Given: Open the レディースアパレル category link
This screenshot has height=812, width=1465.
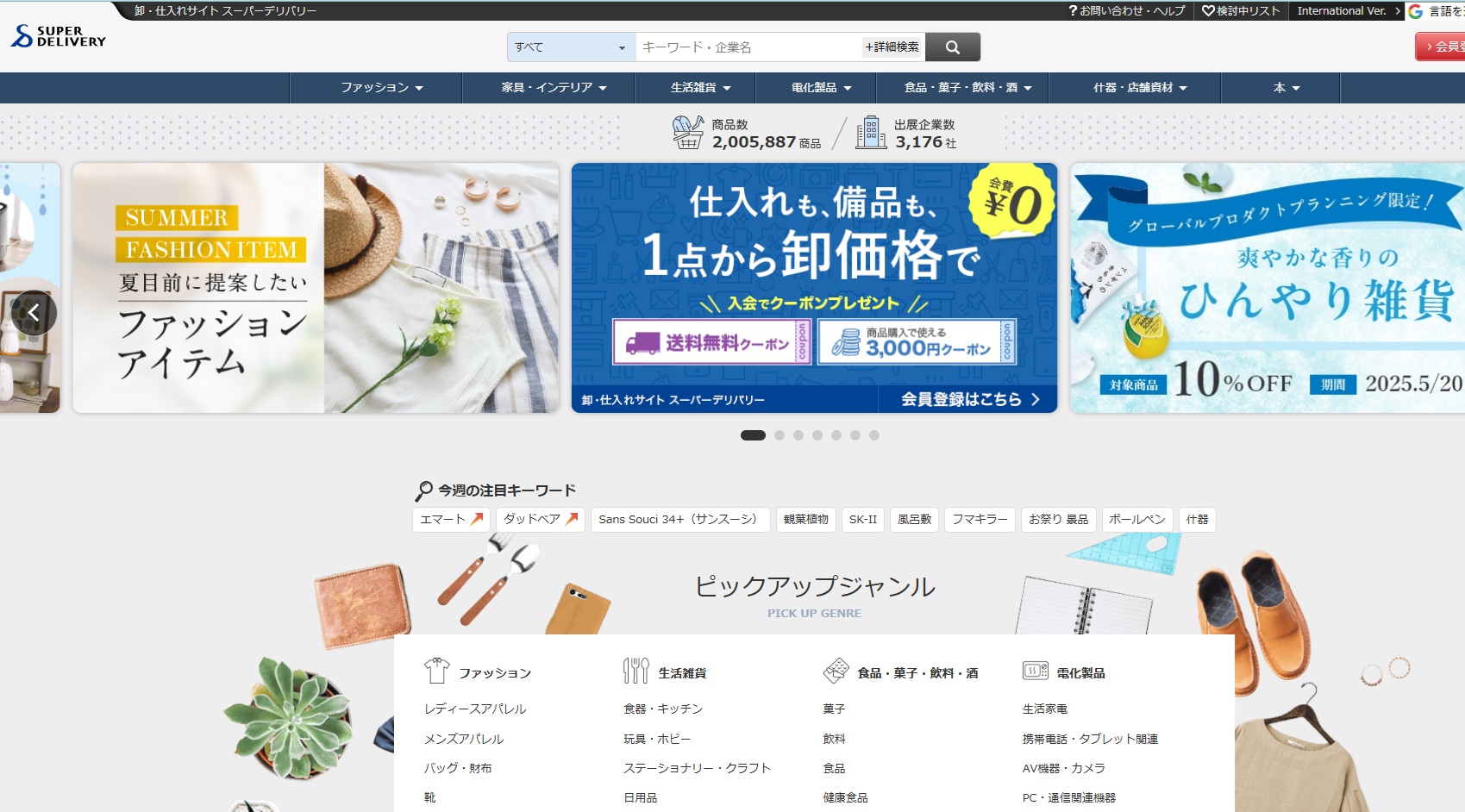Looking at the screenshot, I should coord(475,709).
